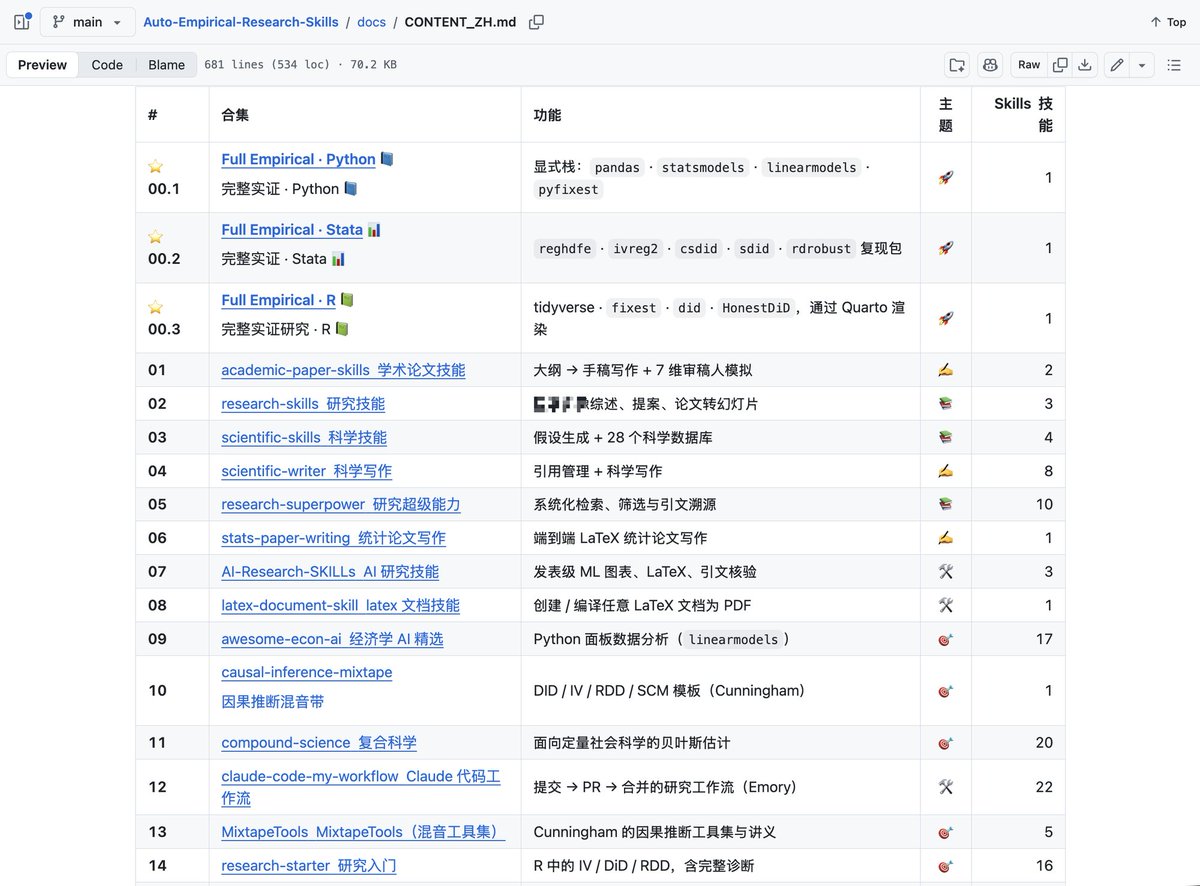Open latex-document-skill link
Viewport: 1200px width, 886px height.
pos(340,605)
